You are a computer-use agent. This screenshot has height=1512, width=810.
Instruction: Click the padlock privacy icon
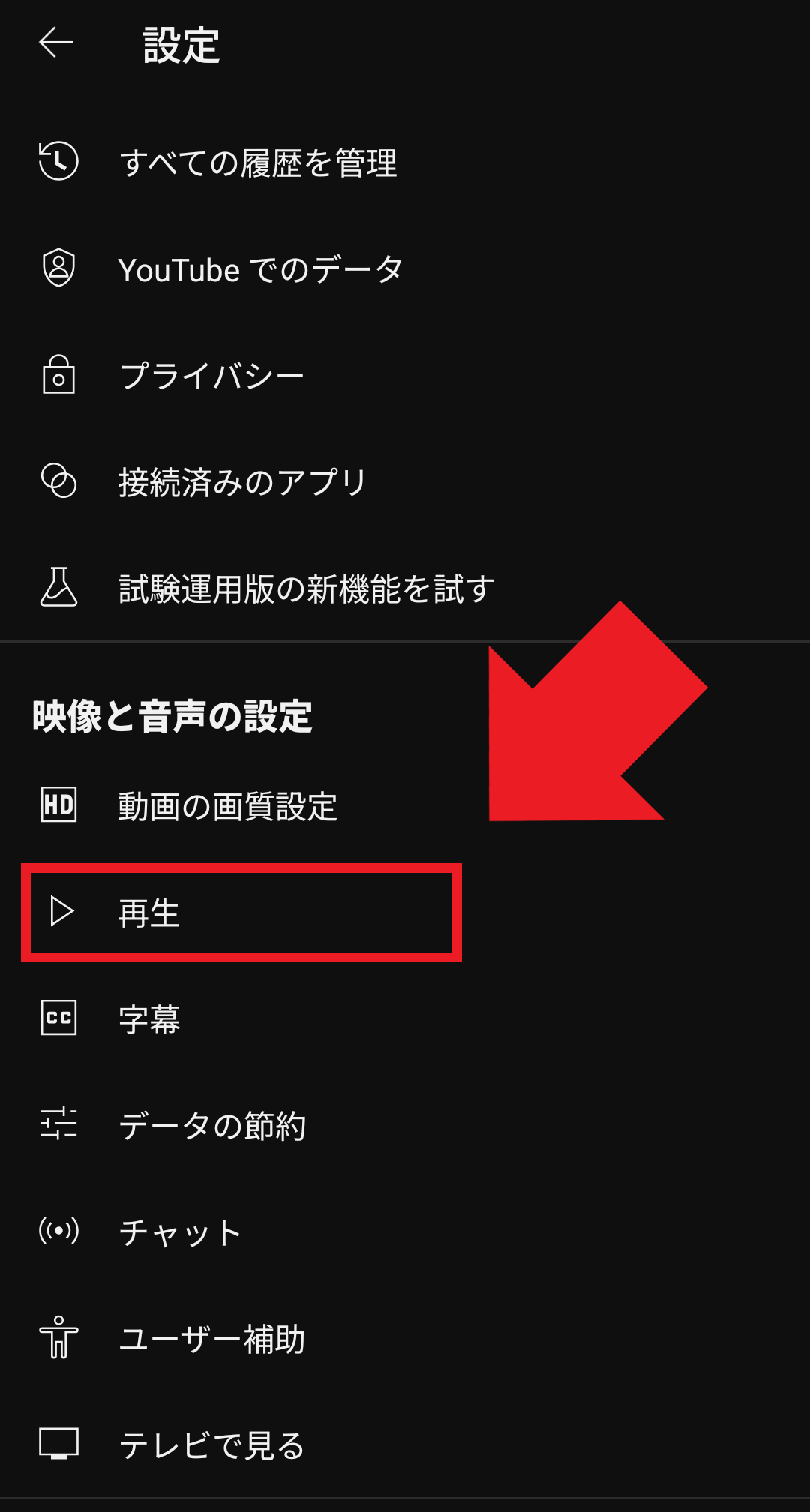point(58,374)
